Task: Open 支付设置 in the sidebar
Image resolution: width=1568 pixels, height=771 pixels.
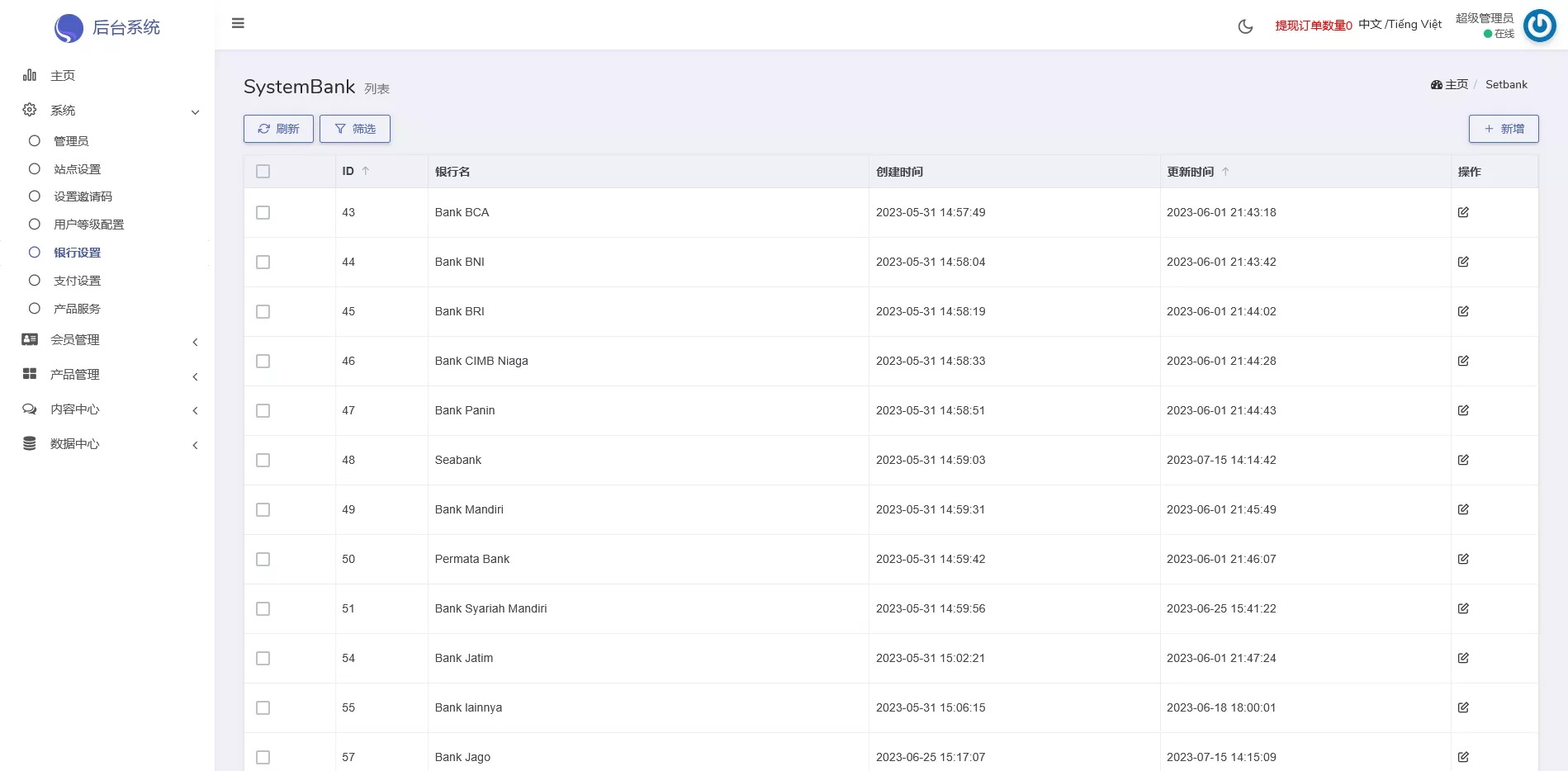Action: click(77, 281)
